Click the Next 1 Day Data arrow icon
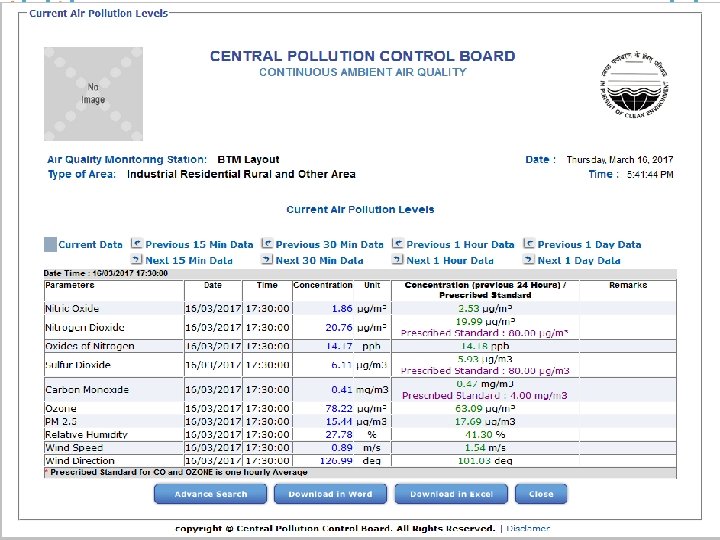Viewport: 720px width, 540px height. point(529,259)
